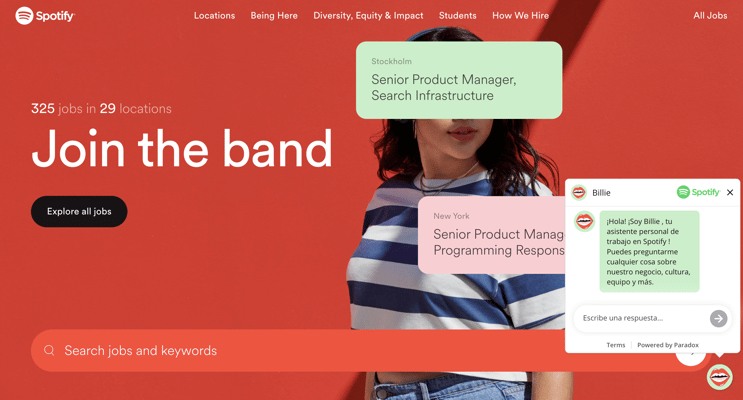Screen dimensions: 743x400
Task: Focus the Search jobs and keywords field
Action: click(x=303, y=350)
